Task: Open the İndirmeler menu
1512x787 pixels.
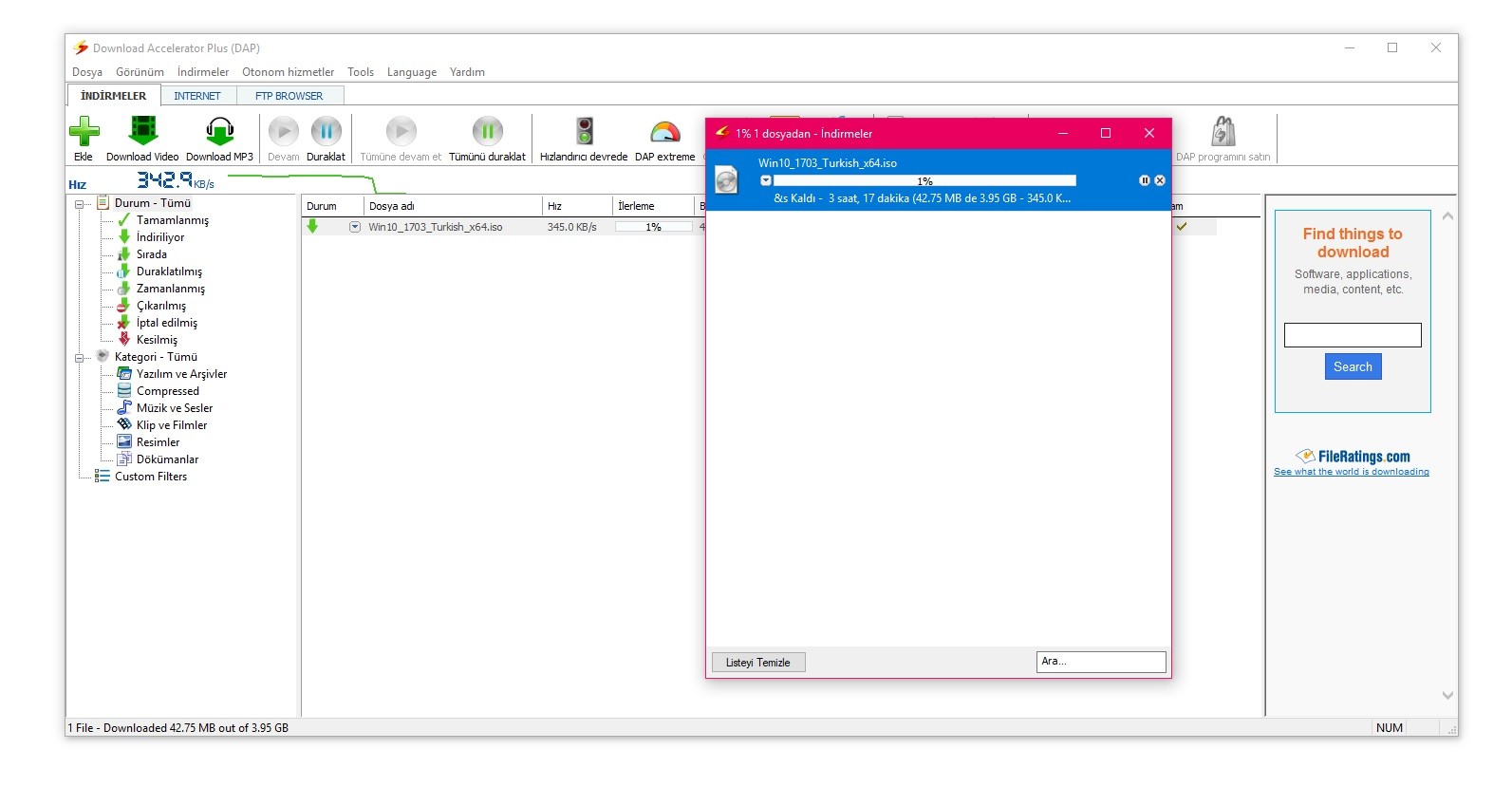Action: coord(203,72)
